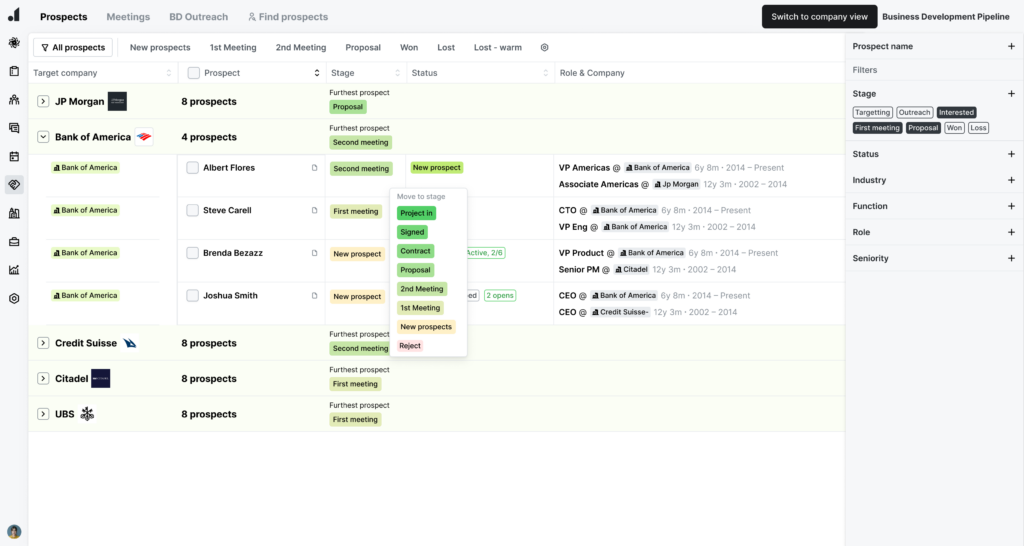The image size is (1024, 546).
Task: Click the Credit Suisse sails logo
Action: (130, 343)
